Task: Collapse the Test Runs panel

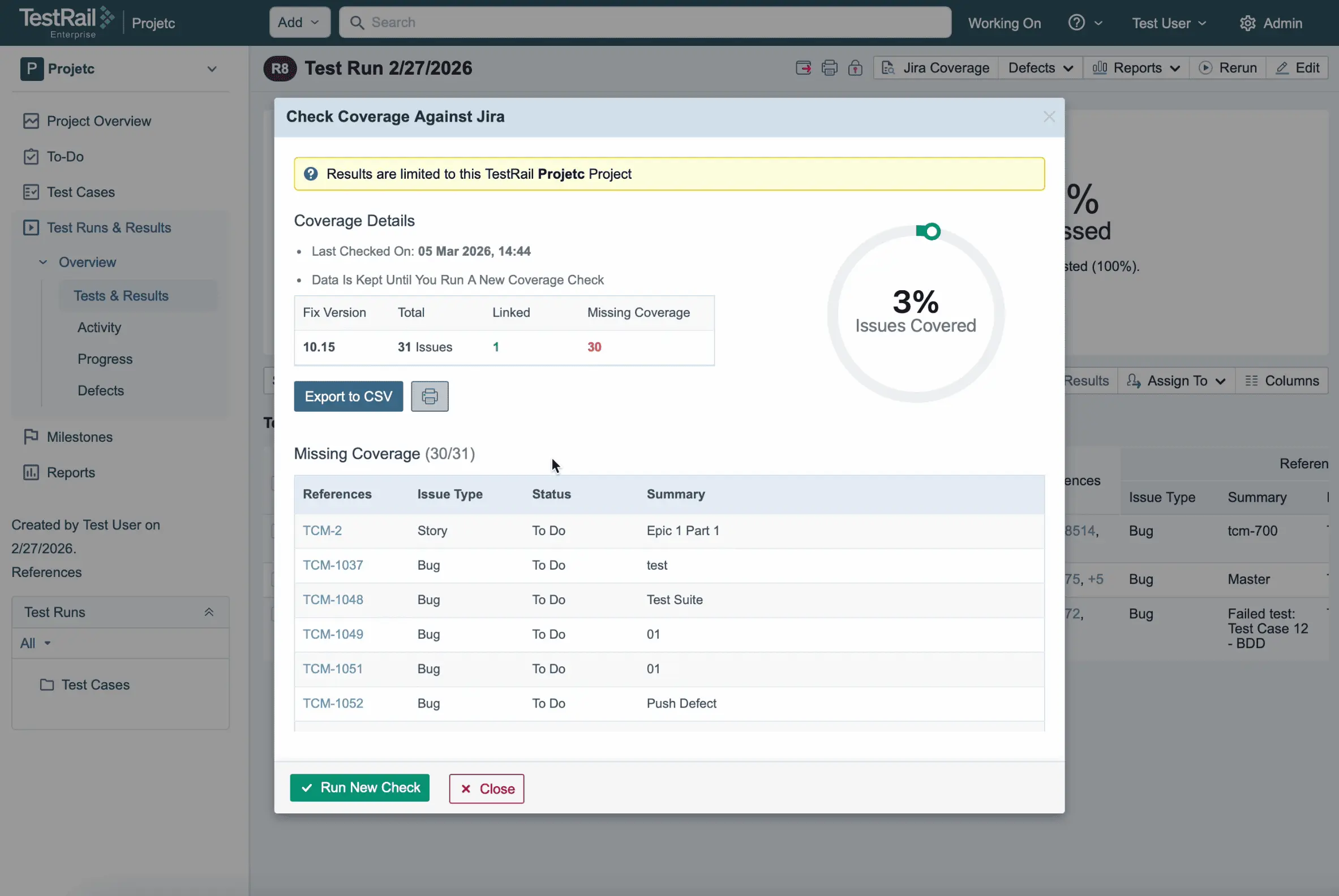Action: tap(209, 612)
